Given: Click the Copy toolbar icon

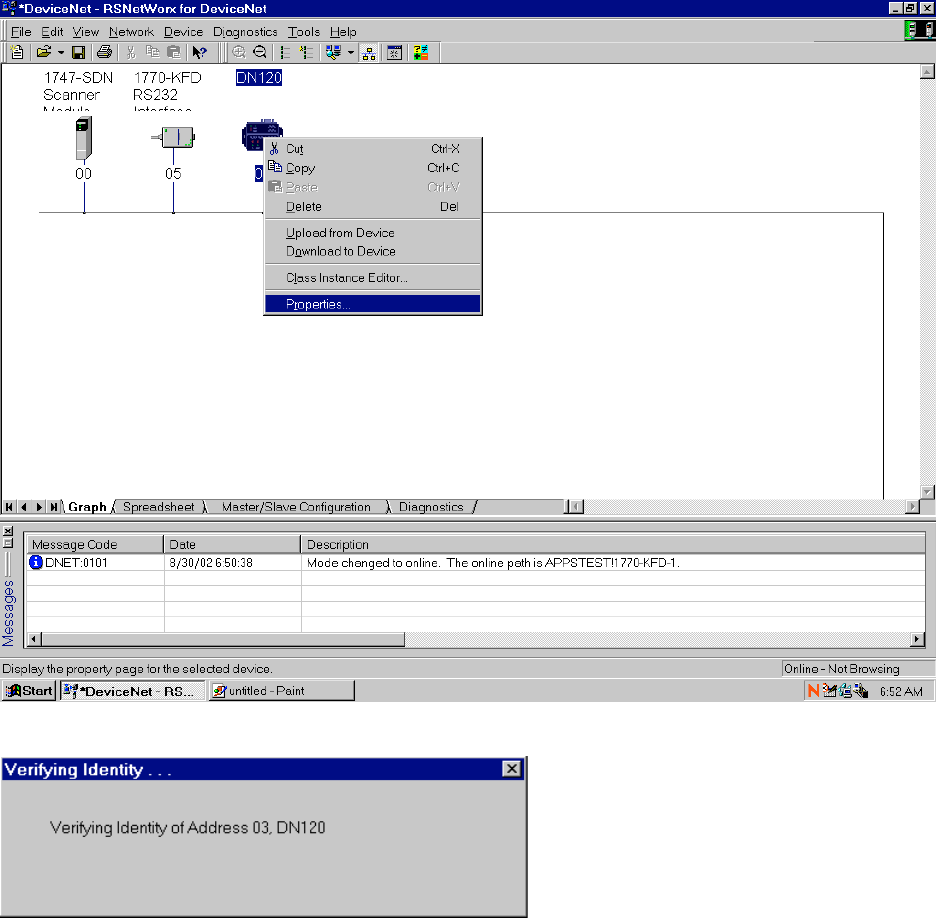Looking at the screenshot, I should (x=153, y=53).
